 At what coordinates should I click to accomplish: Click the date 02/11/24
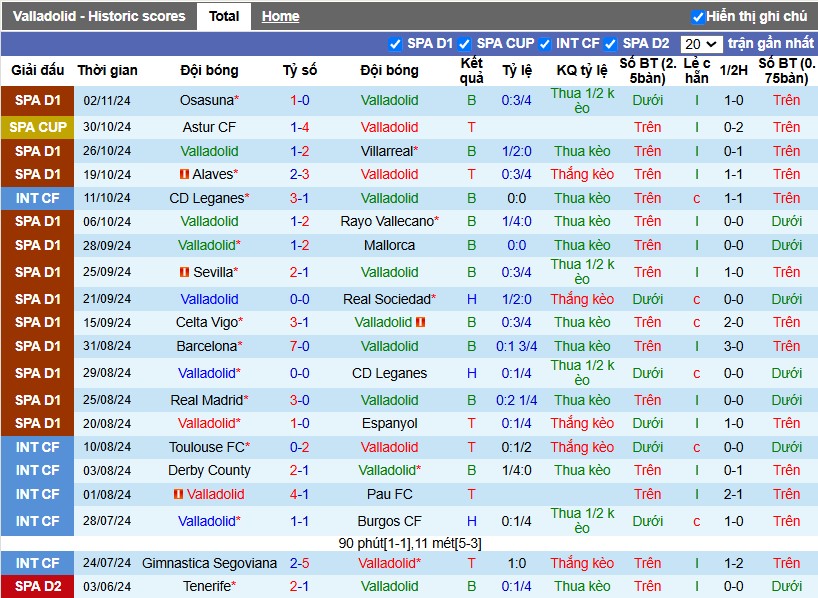[x=107, y=100]
